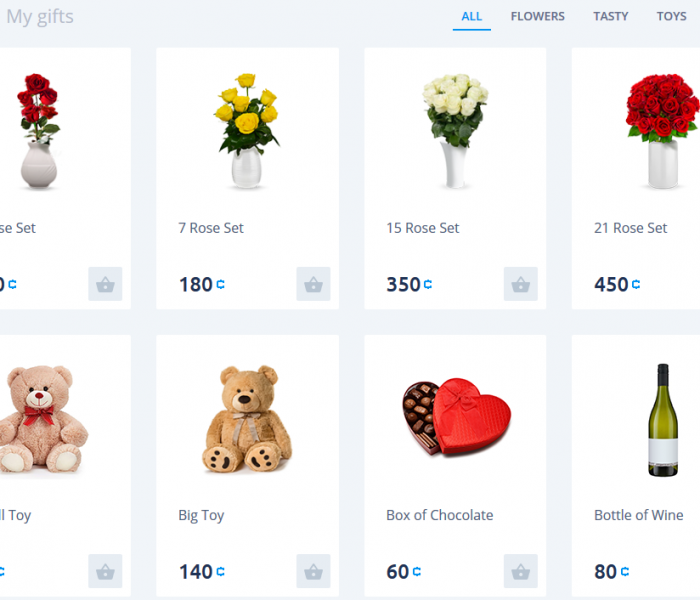
Task: Switch to the ALL tab
Action: pyautogui.click(x=471, y=17)
